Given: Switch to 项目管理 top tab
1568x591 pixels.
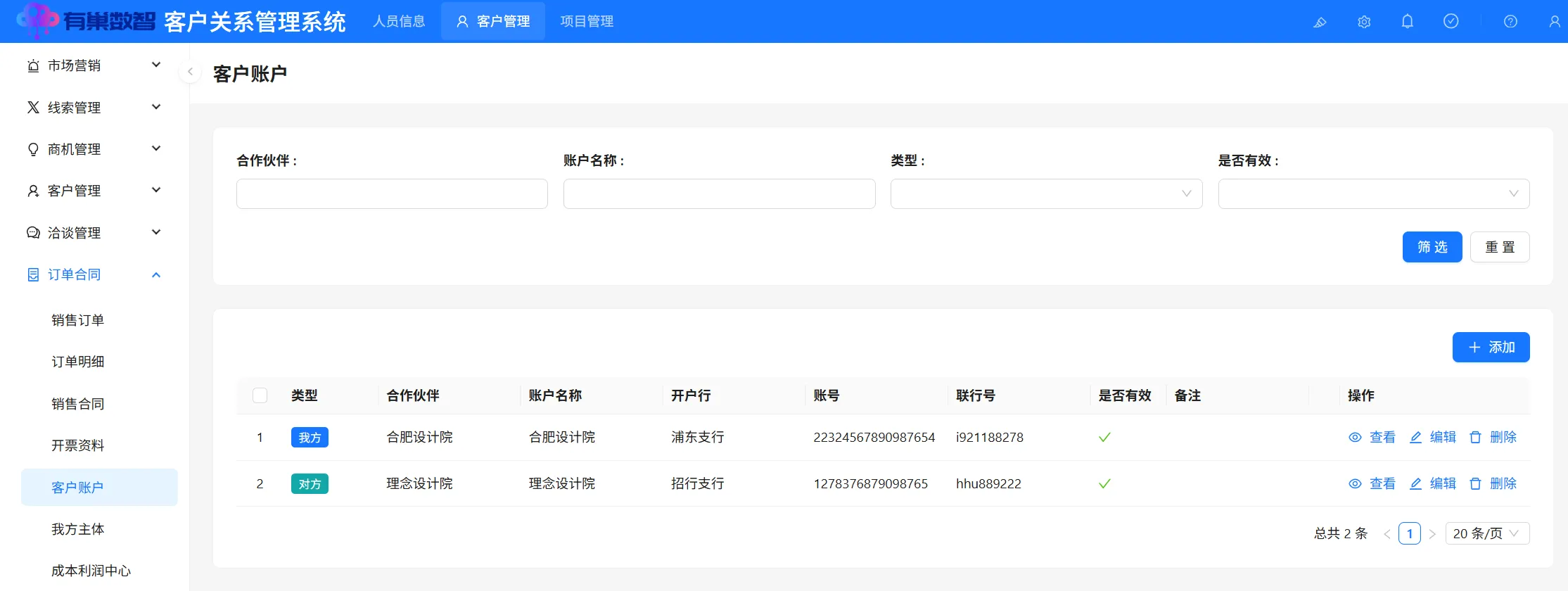Looking at the screenshot, I should tap(587, 21).
